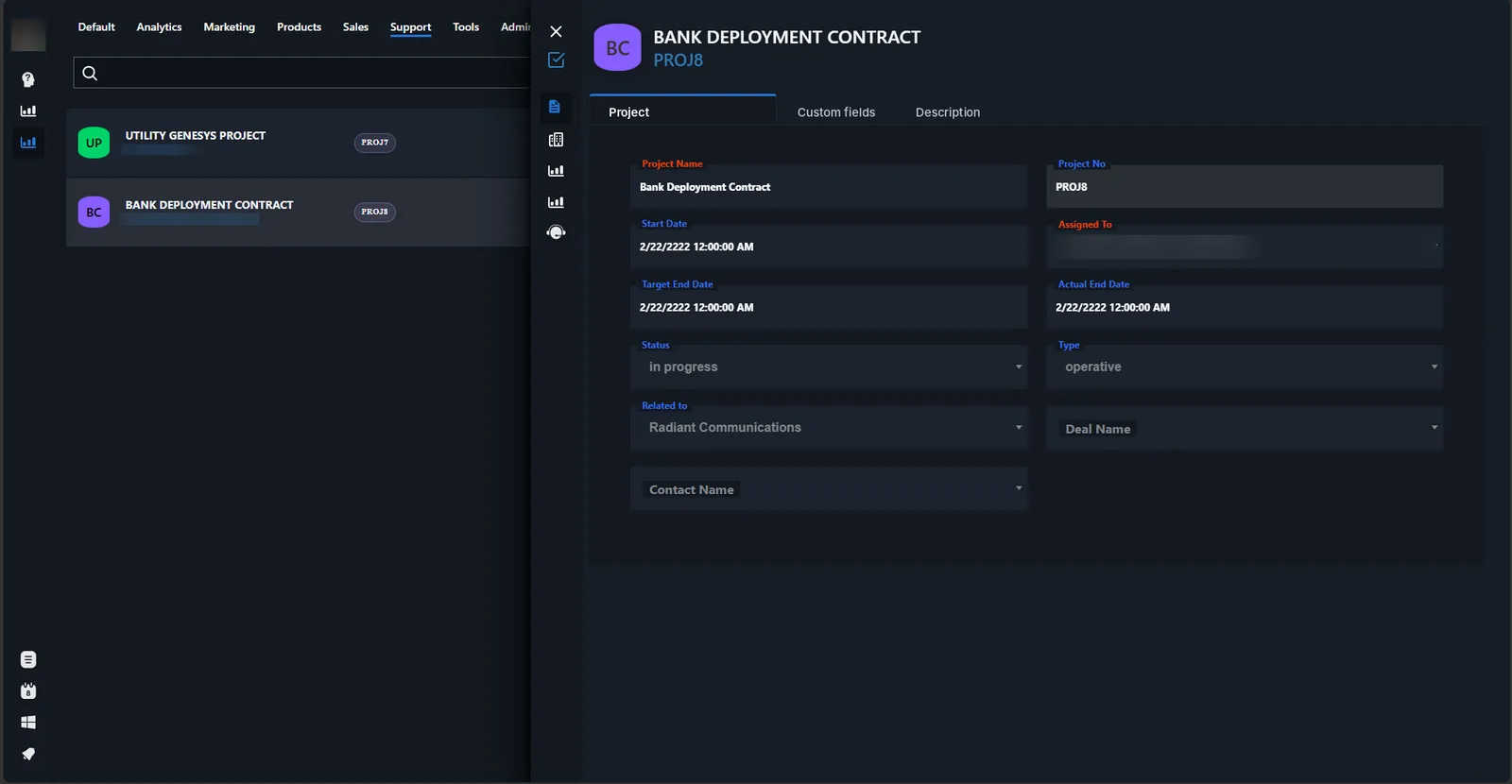This screenshot has height=784, width=1512.
Task: Open the calendar icon in left sidebar
Action: click(x=28, y=690)
